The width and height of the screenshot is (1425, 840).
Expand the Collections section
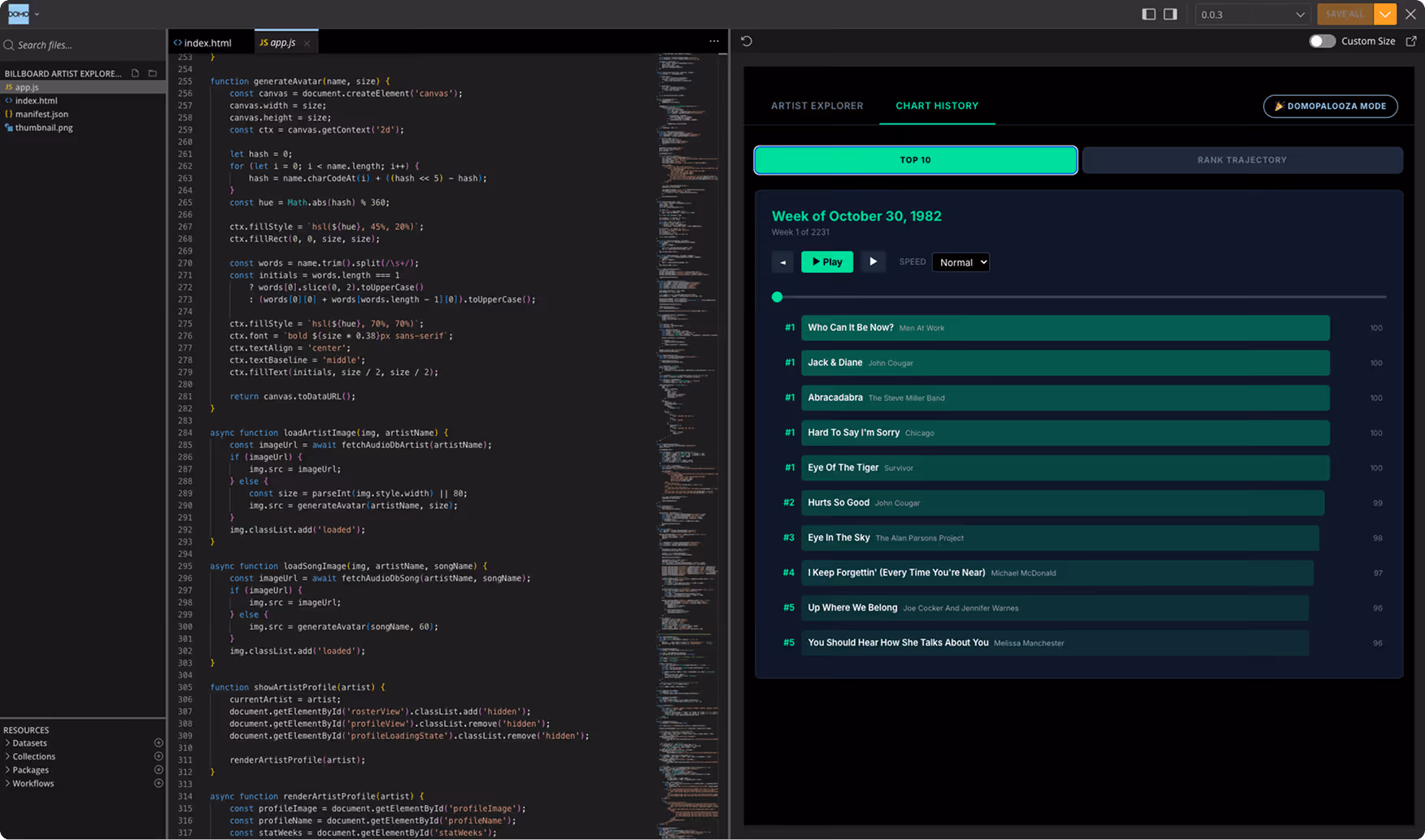pyautogui.click(x=33, y=756)
